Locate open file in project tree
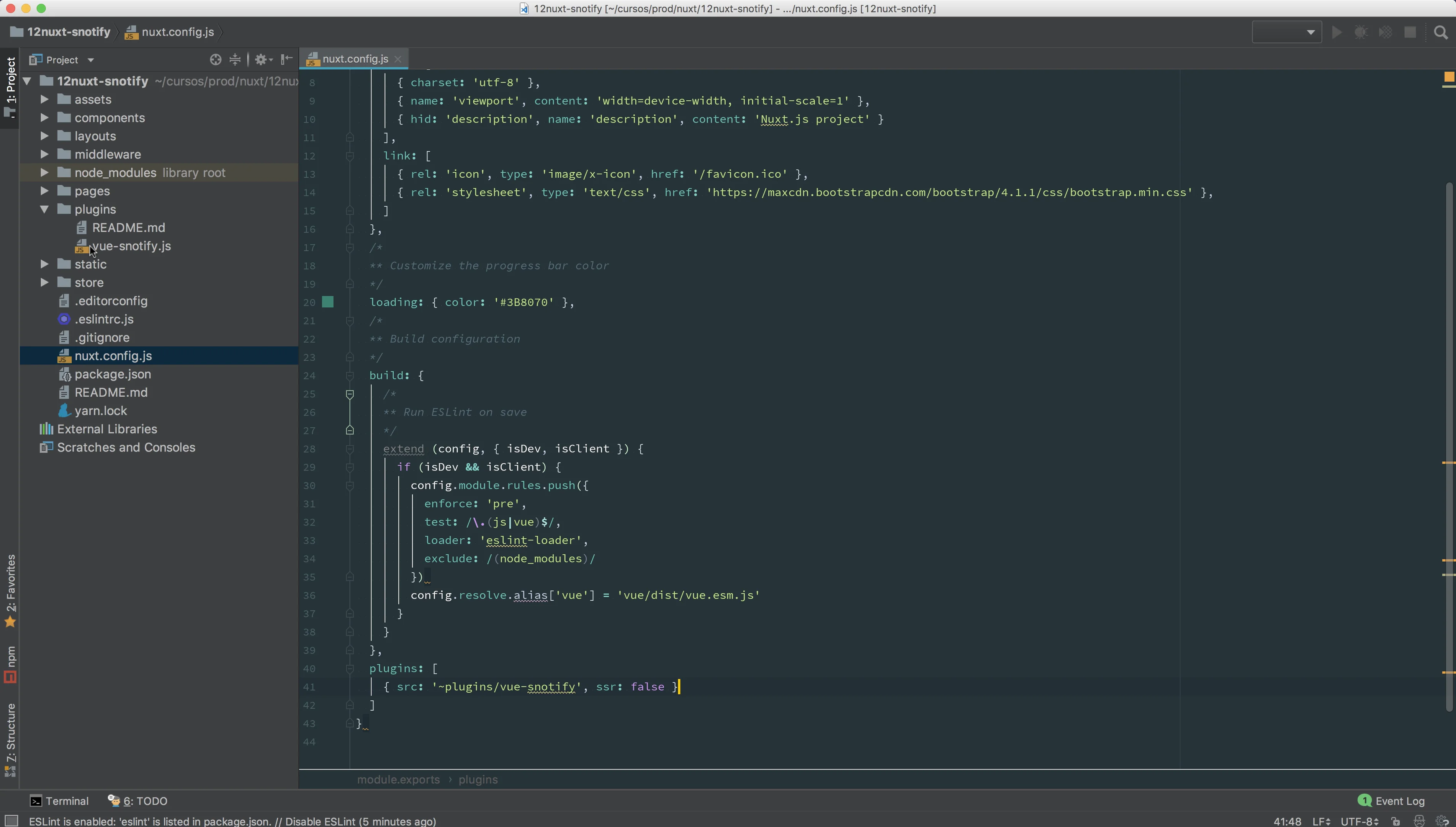This screenshot has width=1456, height=827. pyautogui.click(x=215, y=59)
